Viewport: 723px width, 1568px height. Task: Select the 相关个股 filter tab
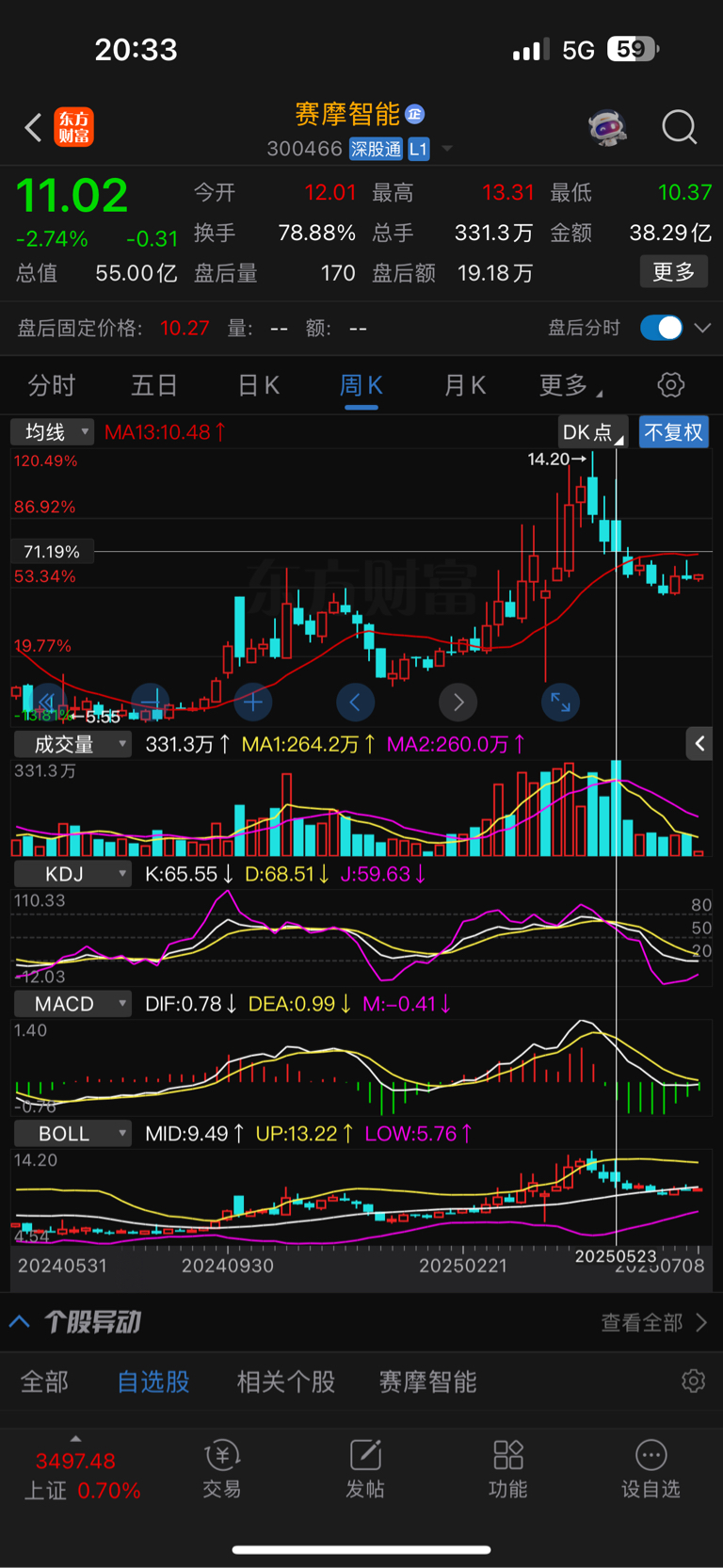coord(286,1382)
